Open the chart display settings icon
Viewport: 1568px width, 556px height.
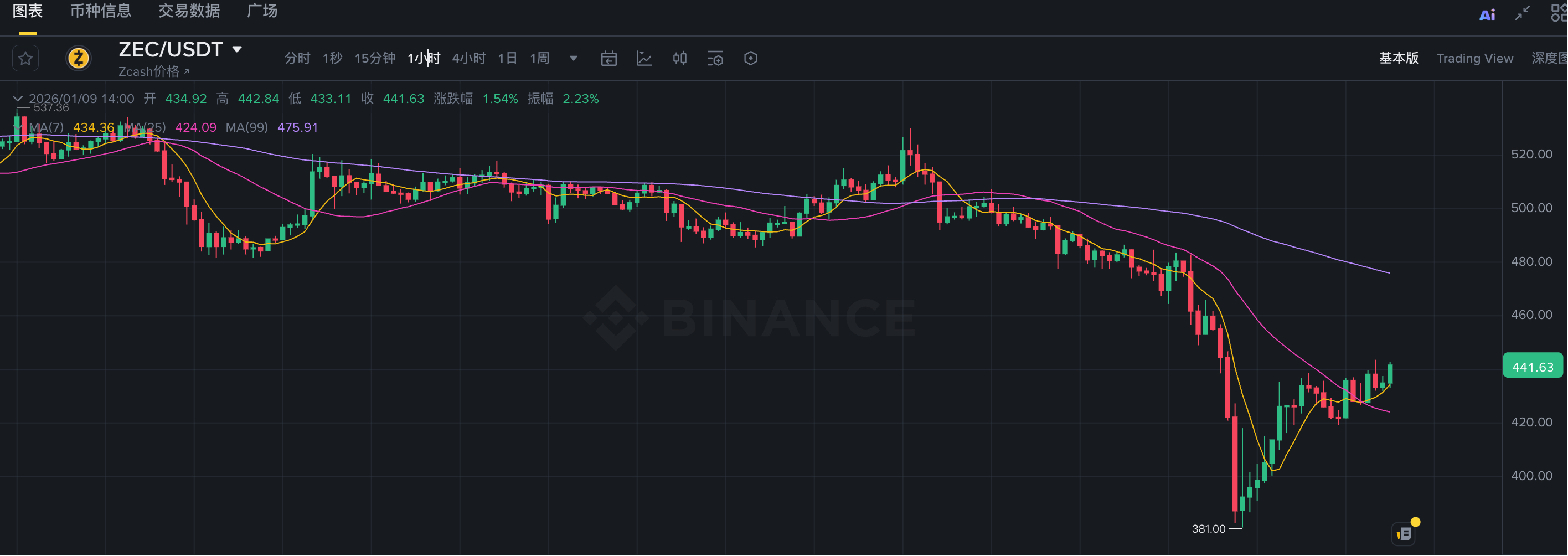click(715, 59)
